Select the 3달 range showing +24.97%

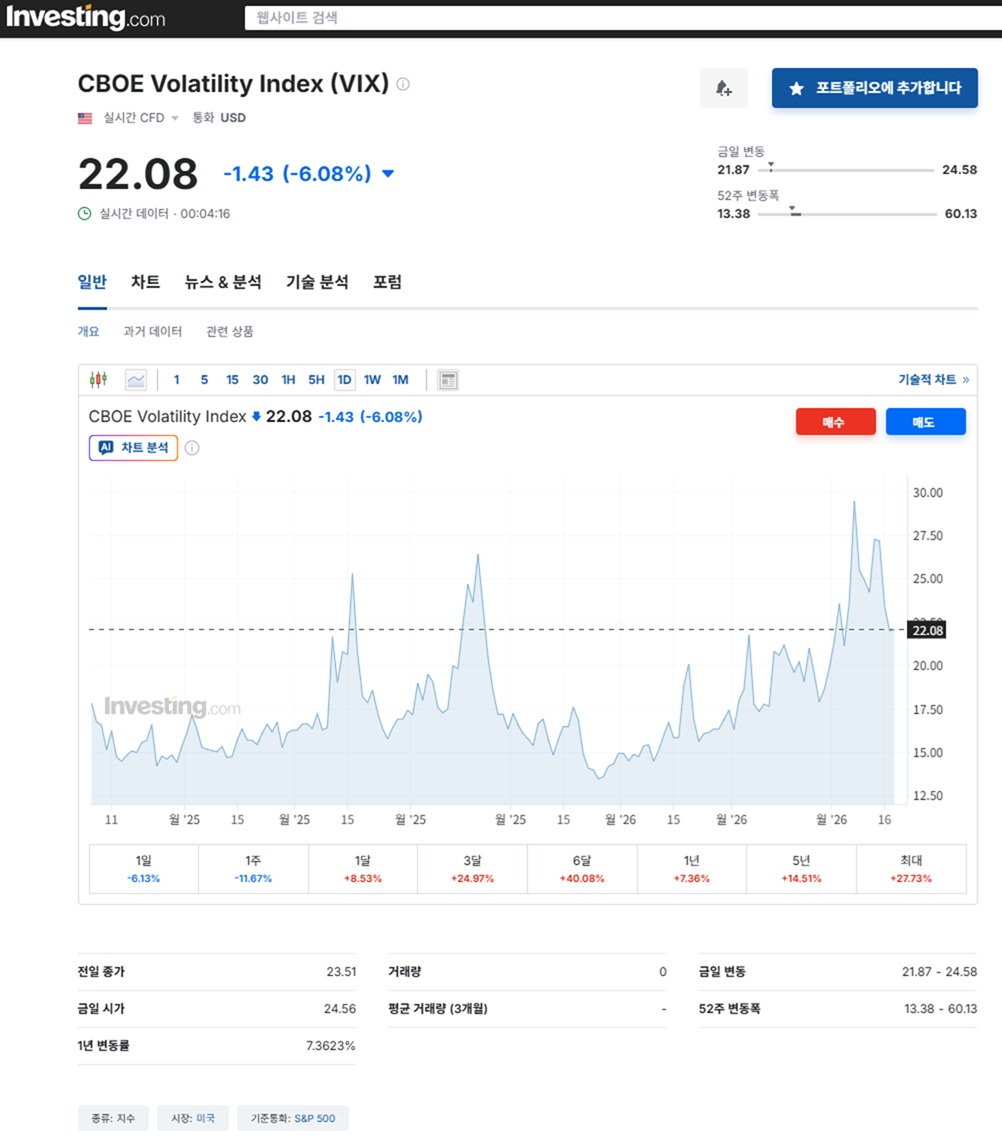(x=473, y=869)
